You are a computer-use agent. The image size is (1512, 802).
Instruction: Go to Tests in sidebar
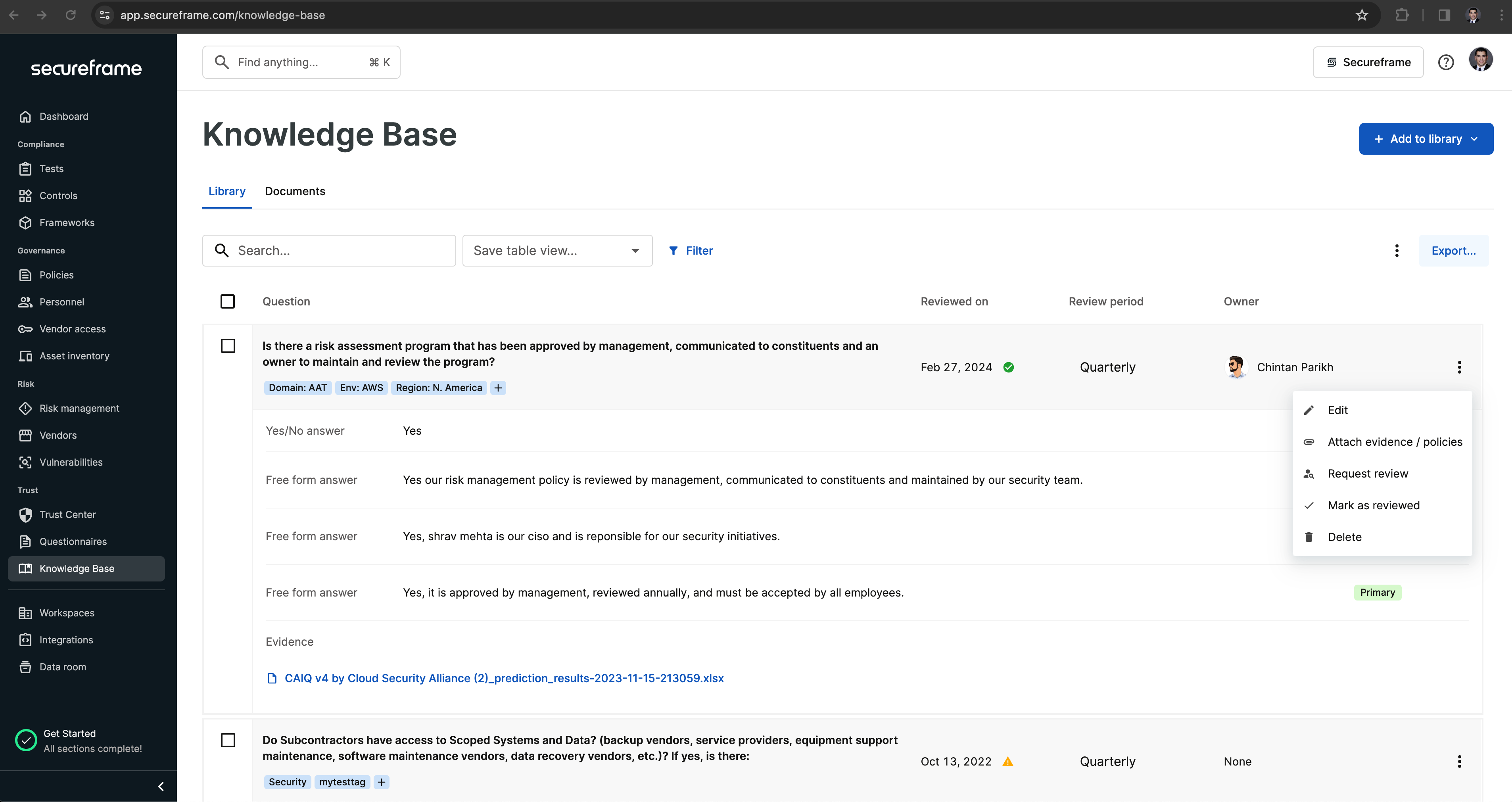51,169
